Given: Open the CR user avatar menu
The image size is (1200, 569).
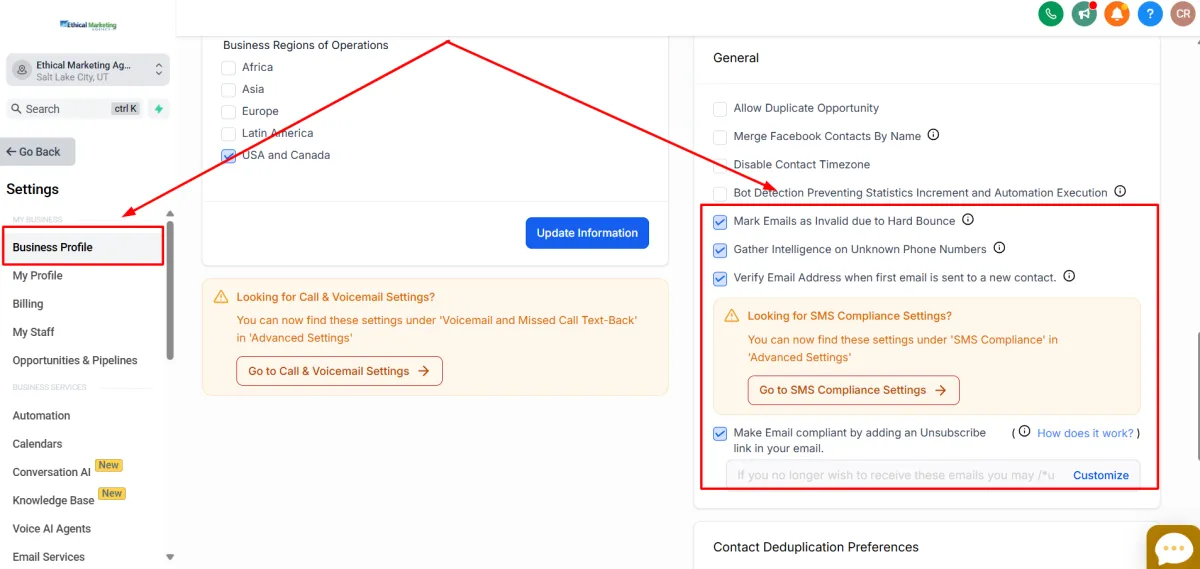Looking at the screenshot, I should pyautogui.click(x=1182, y=14).
